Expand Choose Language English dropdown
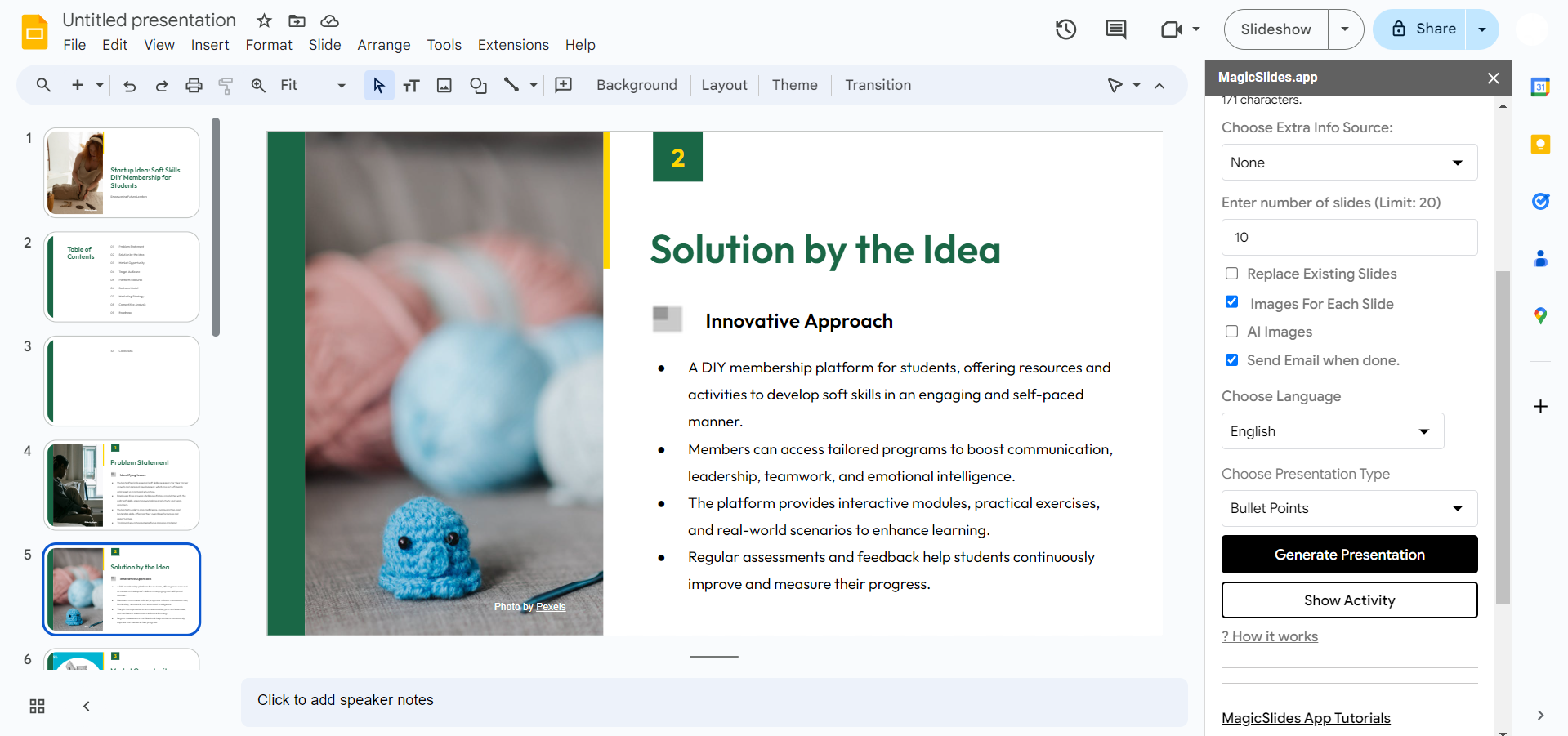1568x736 pixels. click(1332, 431)
